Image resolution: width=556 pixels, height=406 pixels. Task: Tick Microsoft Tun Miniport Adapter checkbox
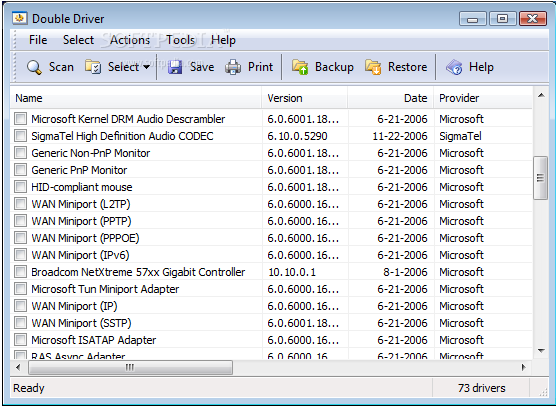click(x=20, y=289)
